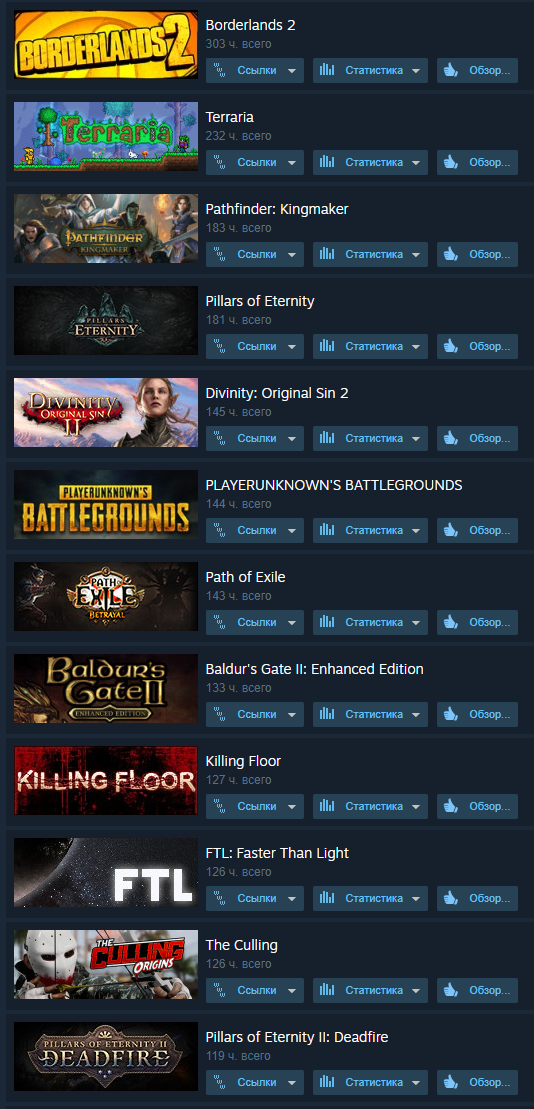Image resolution: width=534 pixels, height=1109 pixels.
Task: Open the Borderlands 2 banner thumbnail
Action: tap(106, 45)
